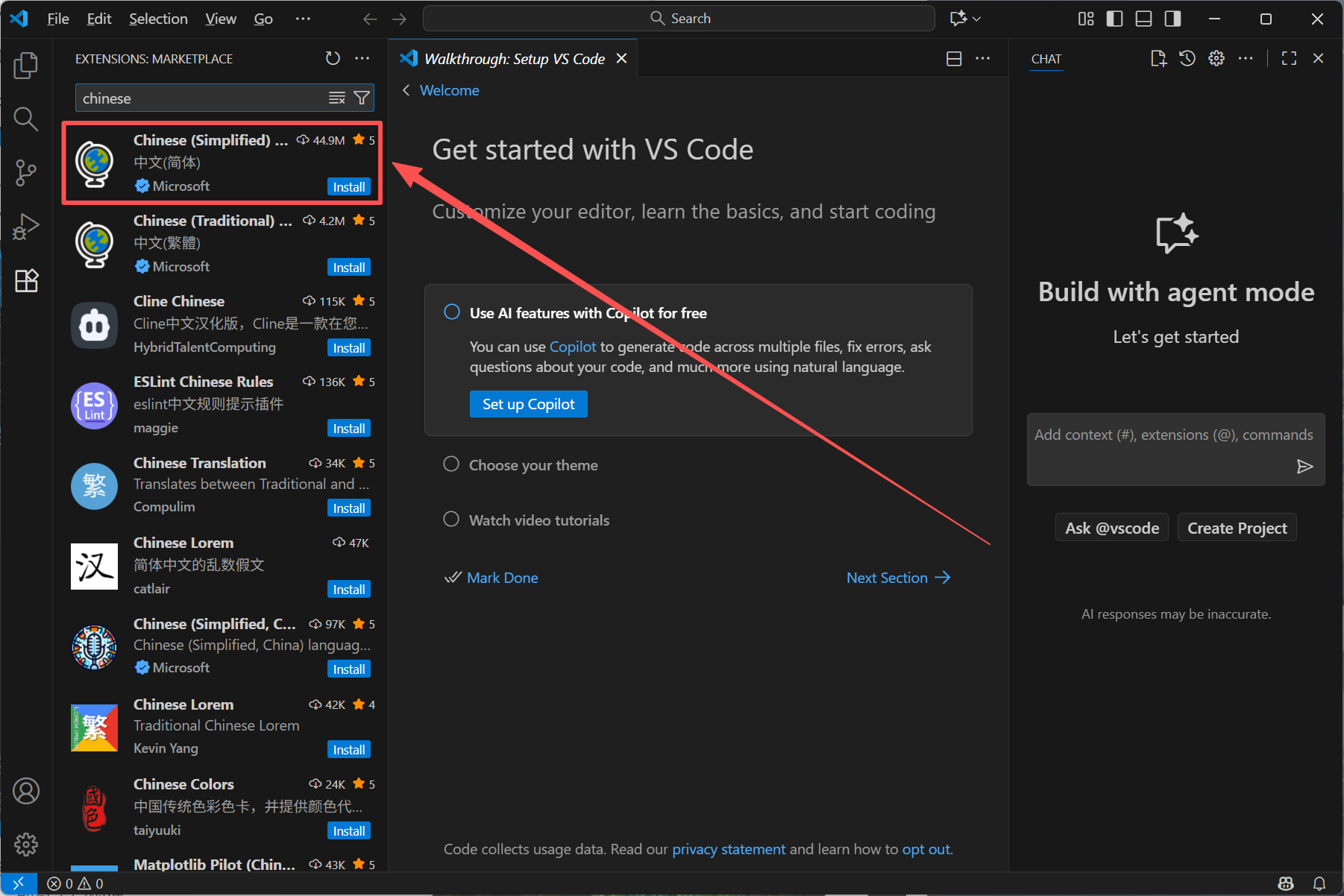Open the opt out link
The image size is (1344, 896).
tap(926, 849)
